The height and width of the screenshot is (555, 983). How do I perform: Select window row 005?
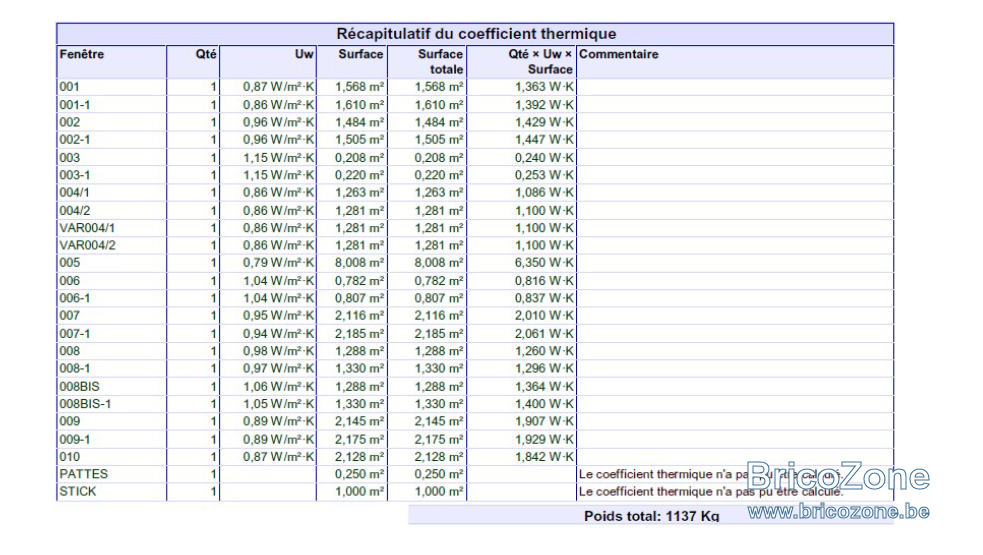pos(475,263)
